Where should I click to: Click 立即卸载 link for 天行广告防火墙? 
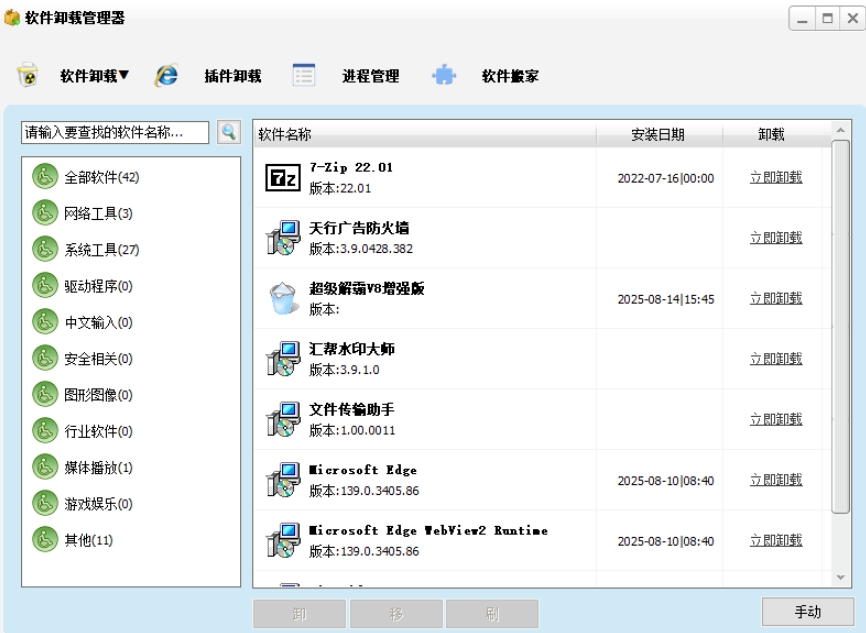pos(776,238)
